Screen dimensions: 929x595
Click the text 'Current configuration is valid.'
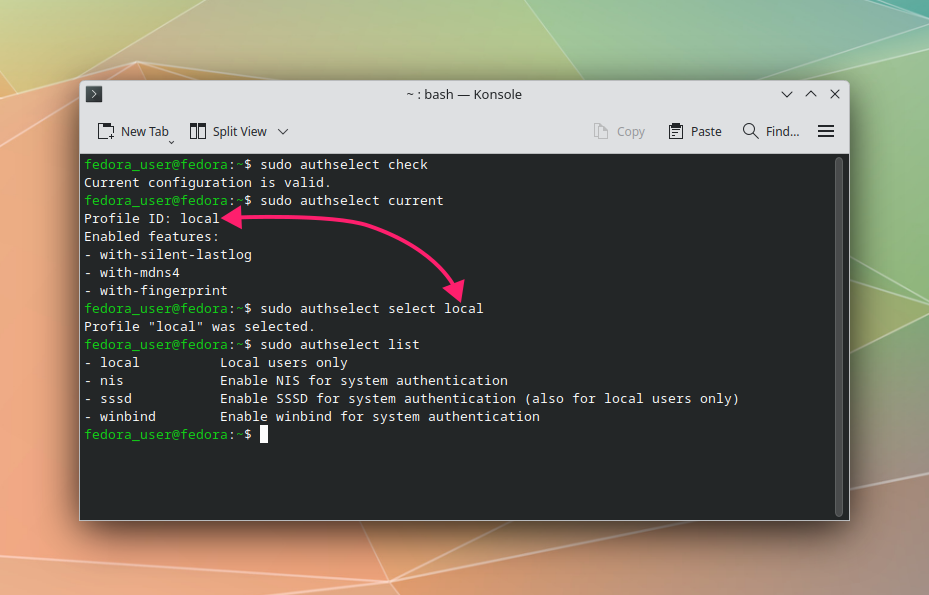coord(207,183)
